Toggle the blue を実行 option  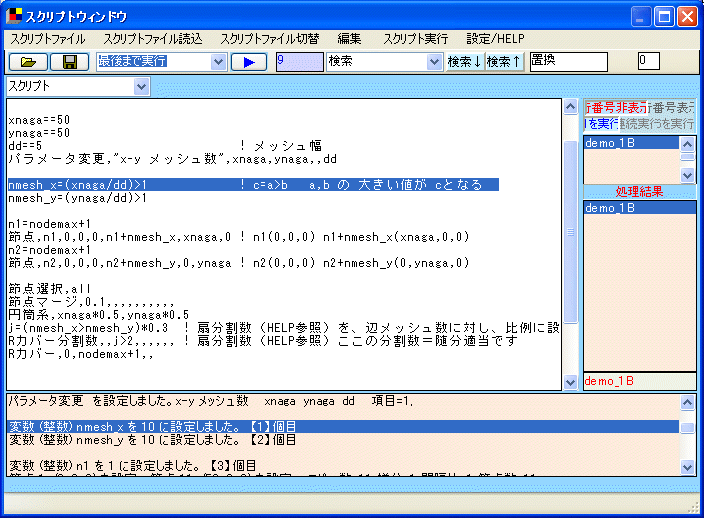(x=602, y=123)
